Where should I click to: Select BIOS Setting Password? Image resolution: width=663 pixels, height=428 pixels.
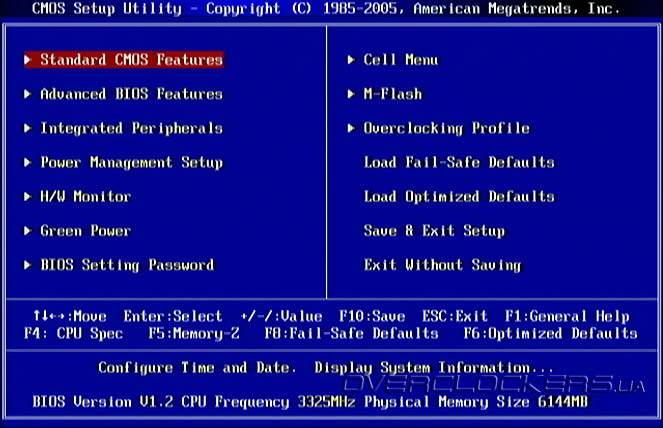tap(127, 265)
